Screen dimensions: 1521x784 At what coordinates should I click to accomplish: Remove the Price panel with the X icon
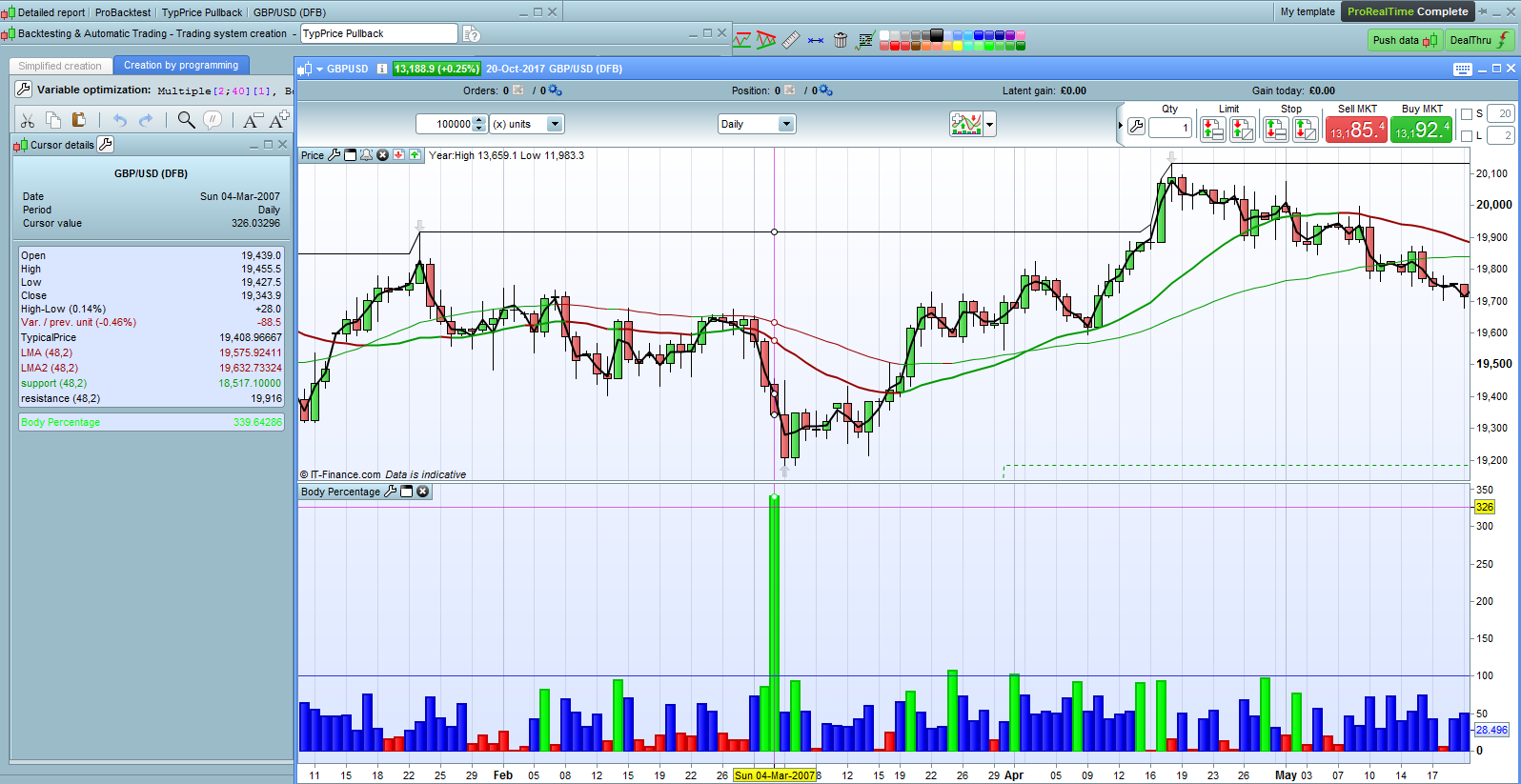(x=382, y=155)
